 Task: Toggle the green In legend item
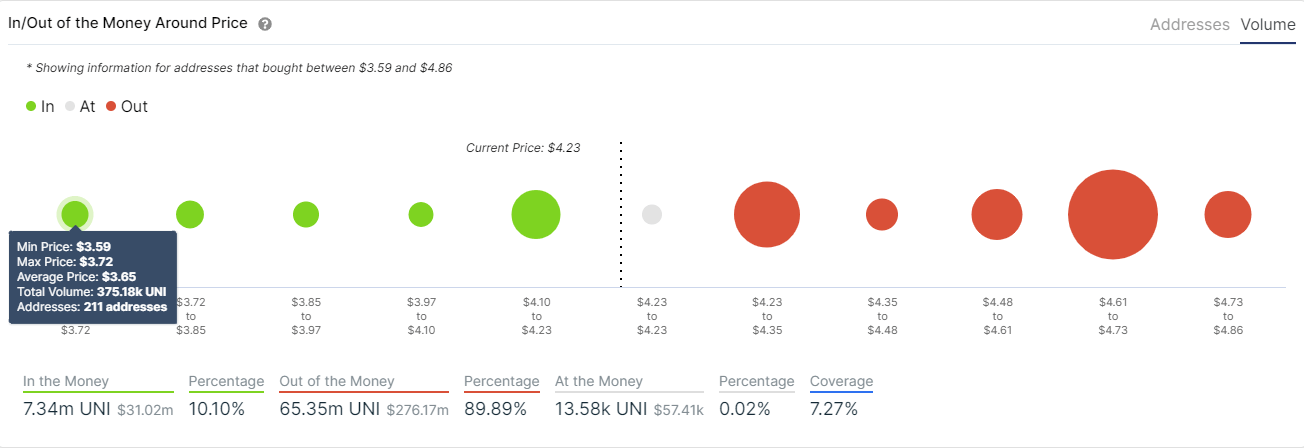[40, 106]
